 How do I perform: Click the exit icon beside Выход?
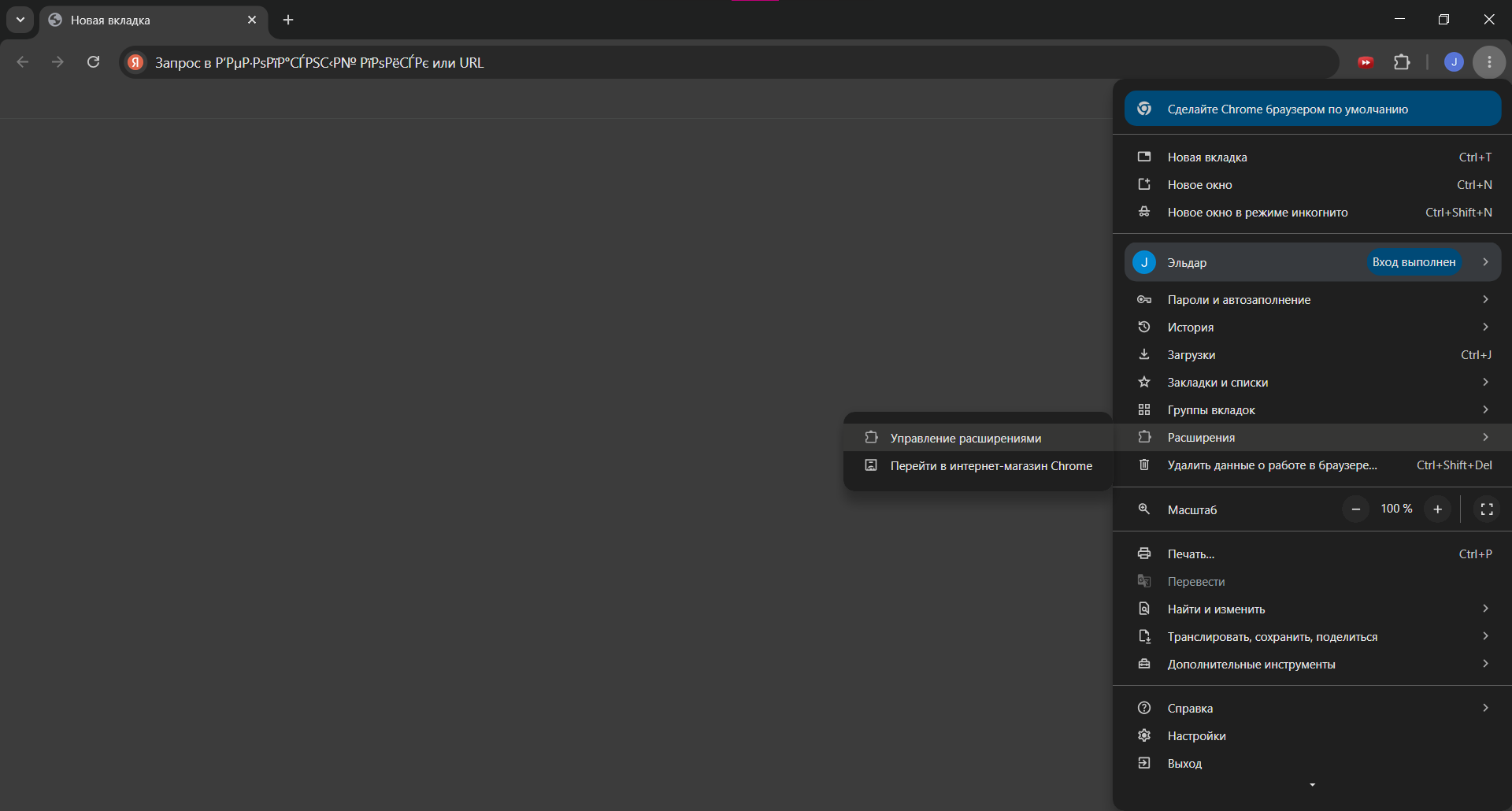click(x=1144, y=763)
